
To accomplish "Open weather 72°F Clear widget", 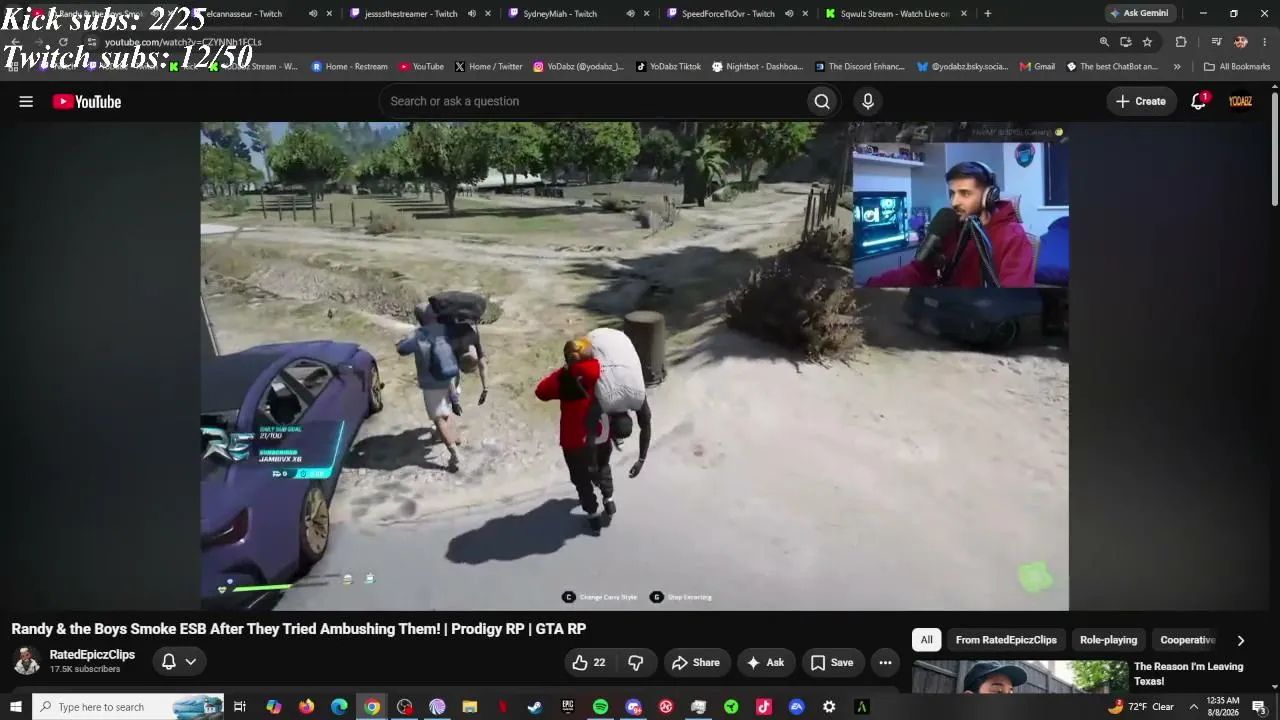I will tap(1140, 707).
